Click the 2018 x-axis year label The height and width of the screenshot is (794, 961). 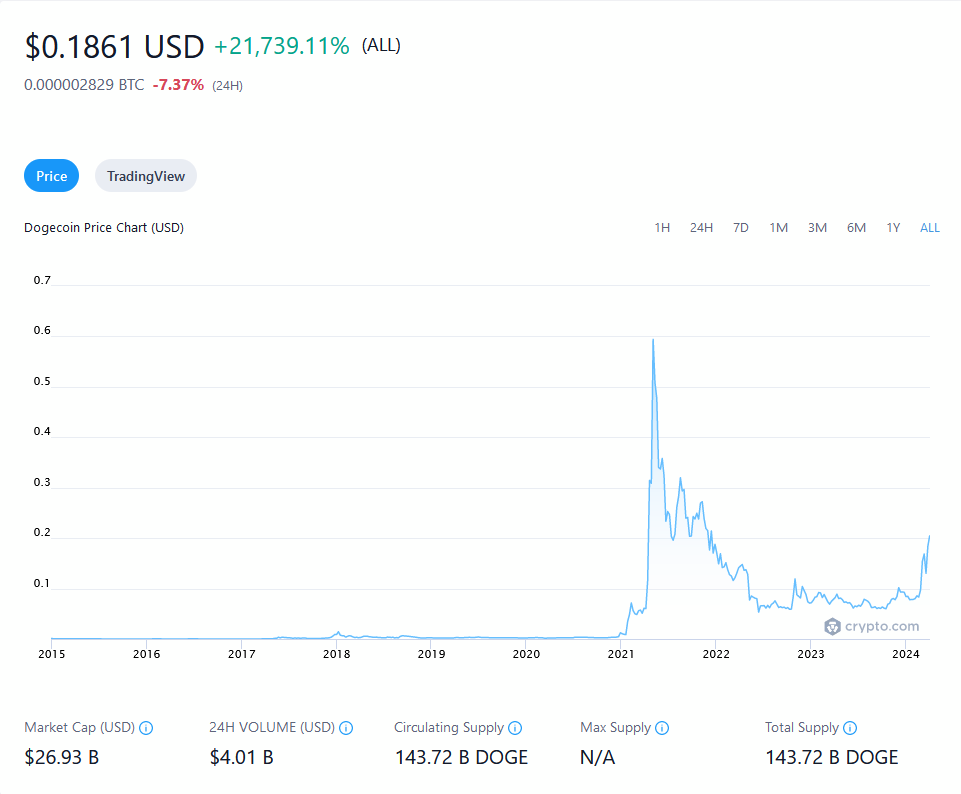pos(336,654)
